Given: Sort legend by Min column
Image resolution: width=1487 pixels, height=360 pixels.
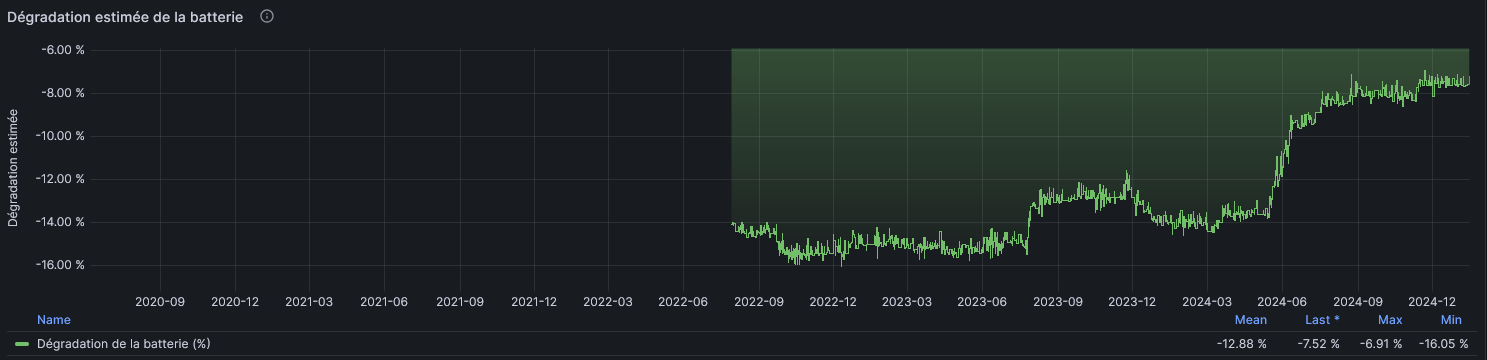Looking at the screenshot, I should pos(1451,320).
